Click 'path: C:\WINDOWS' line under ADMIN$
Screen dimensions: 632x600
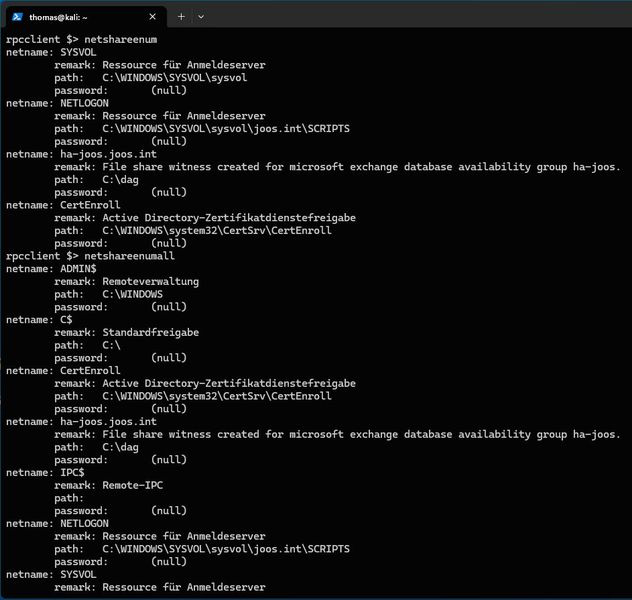point(108,295)
